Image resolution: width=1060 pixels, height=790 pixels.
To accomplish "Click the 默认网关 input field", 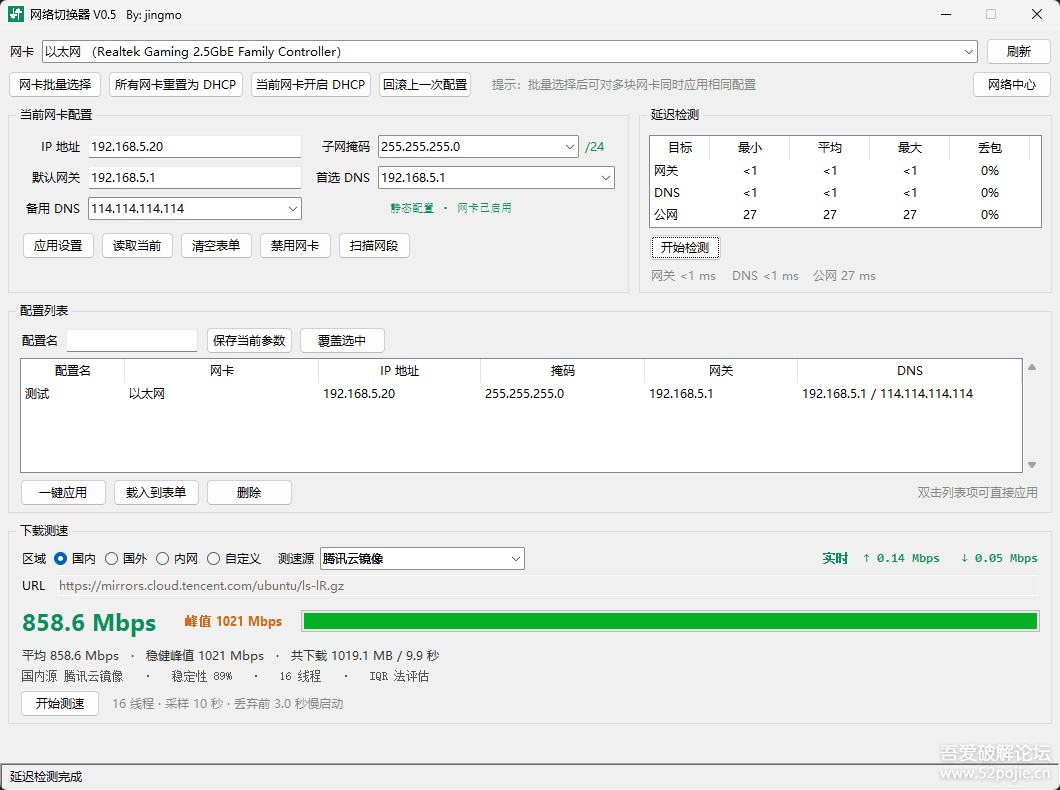I will 195,178.
